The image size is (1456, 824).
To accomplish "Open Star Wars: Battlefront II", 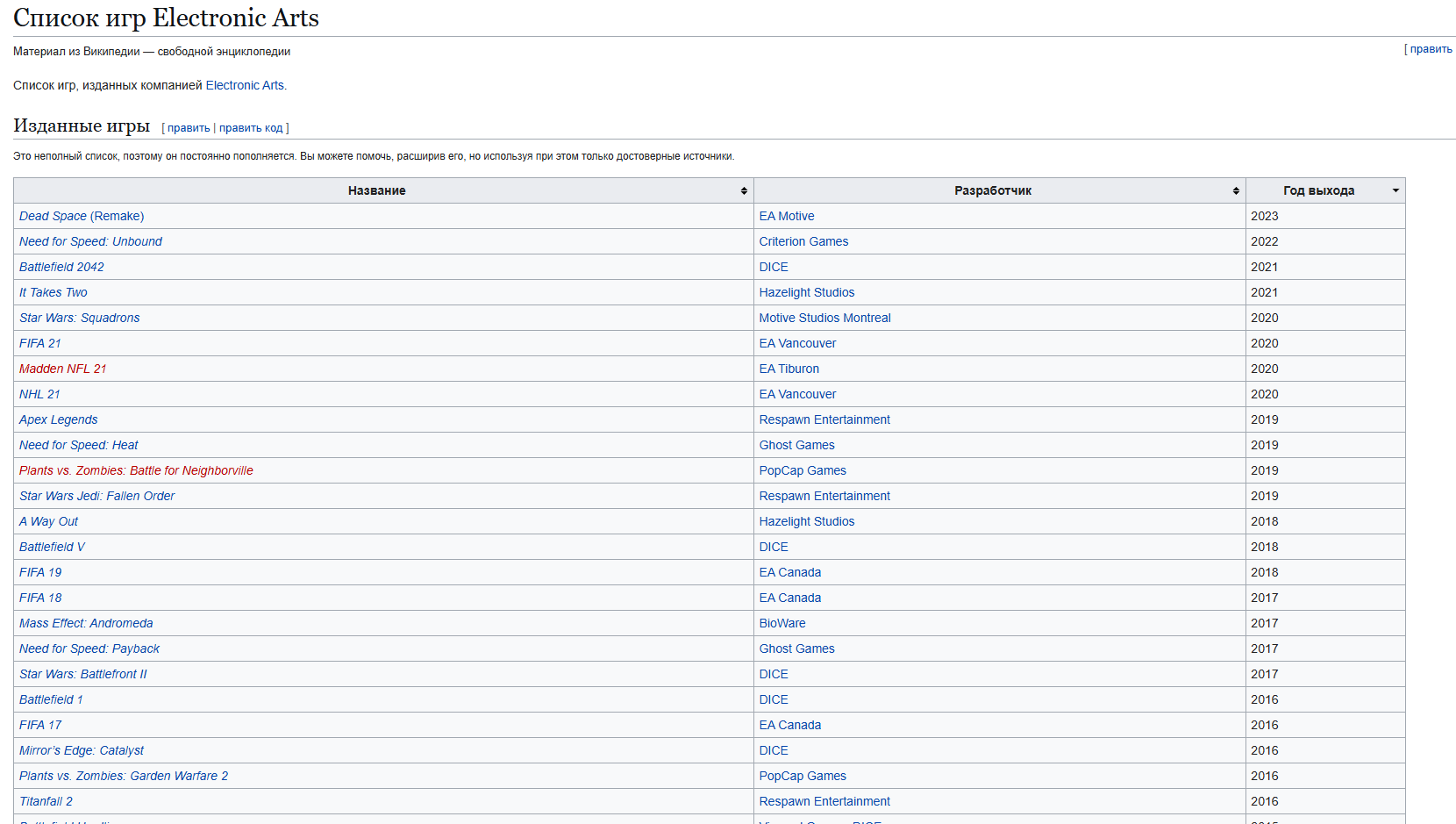I will [83, 674].
